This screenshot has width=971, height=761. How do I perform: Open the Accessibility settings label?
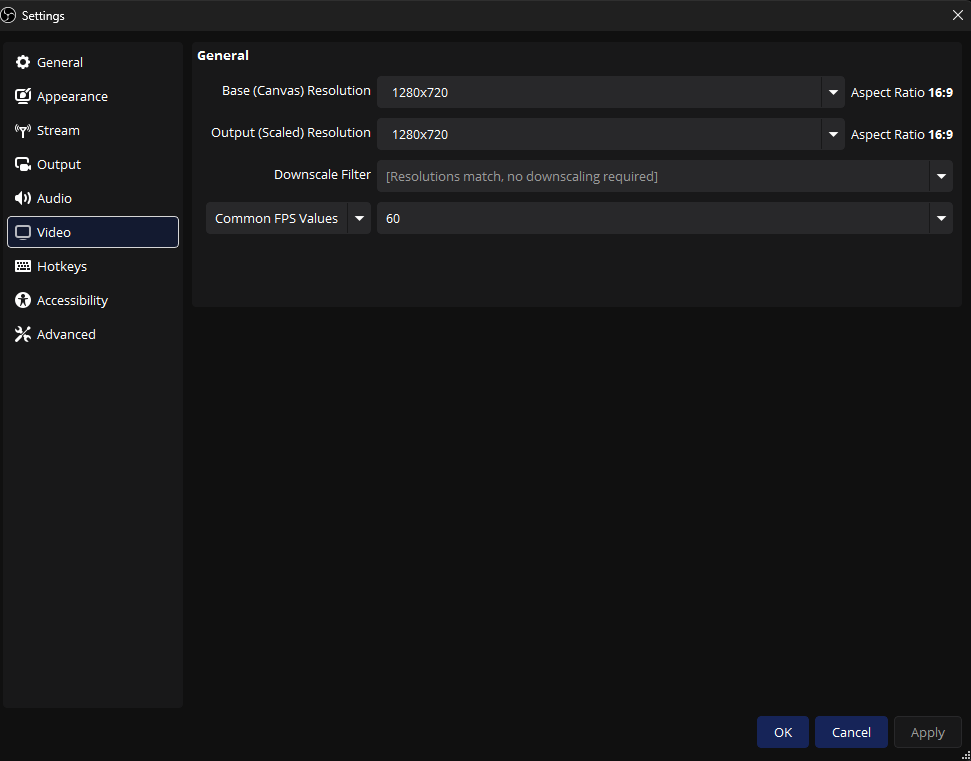click(x=72, y=300)
